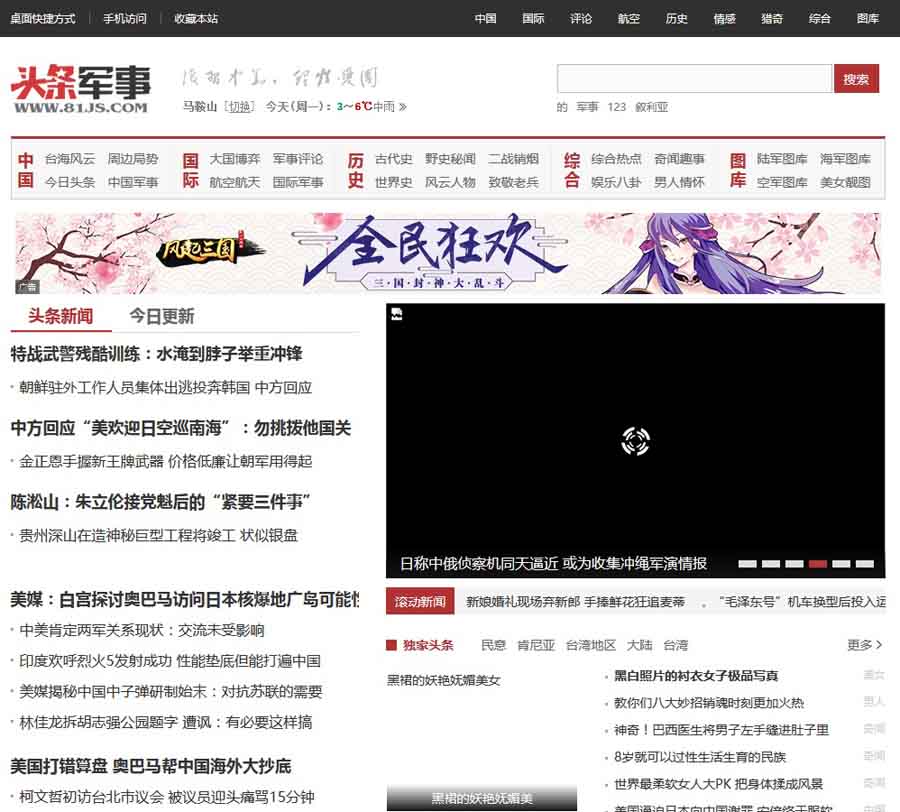The image size is (900, 812).
Task: Click the 中国 red category heading block
Action: (x=26, y=170)
